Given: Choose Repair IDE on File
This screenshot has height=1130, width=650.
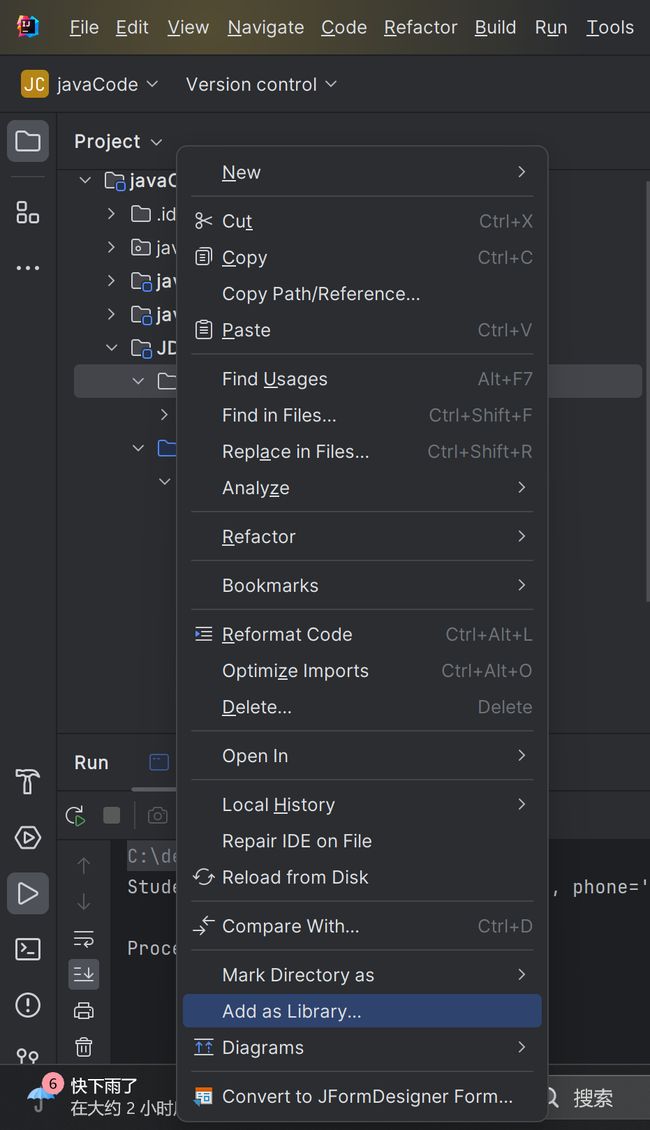Looking at the screenshot, I should coord(362,841).
